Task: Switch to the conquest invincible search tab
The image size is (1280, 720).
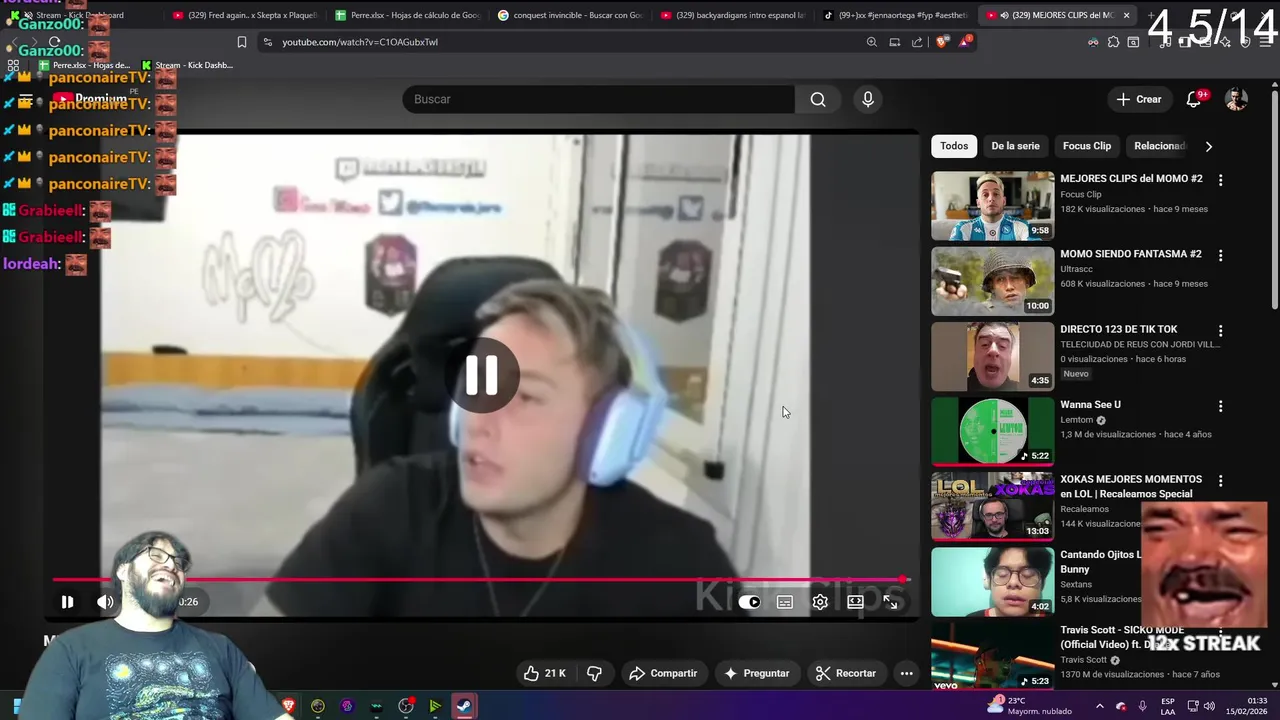Action: pos(570,15)
